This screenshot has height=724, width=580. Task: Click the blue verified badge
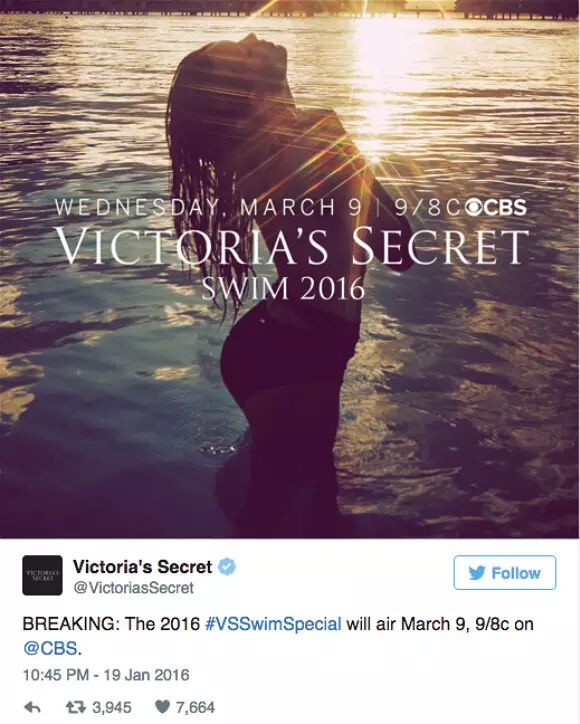click(x=227, y=566)
